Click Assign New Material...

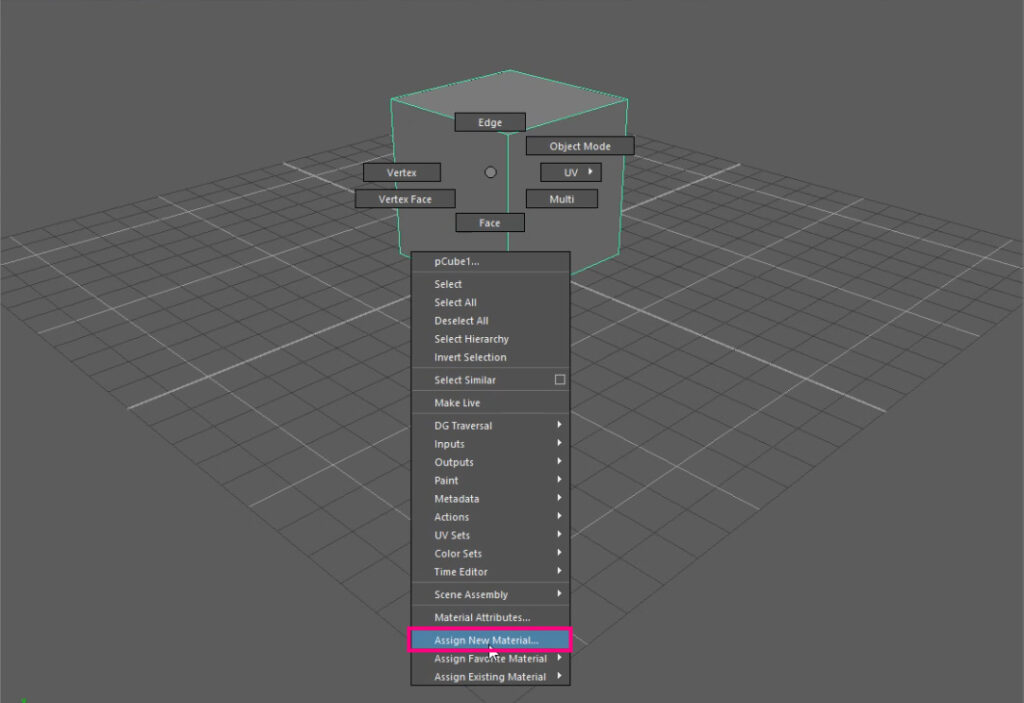[x=490, y=640]
